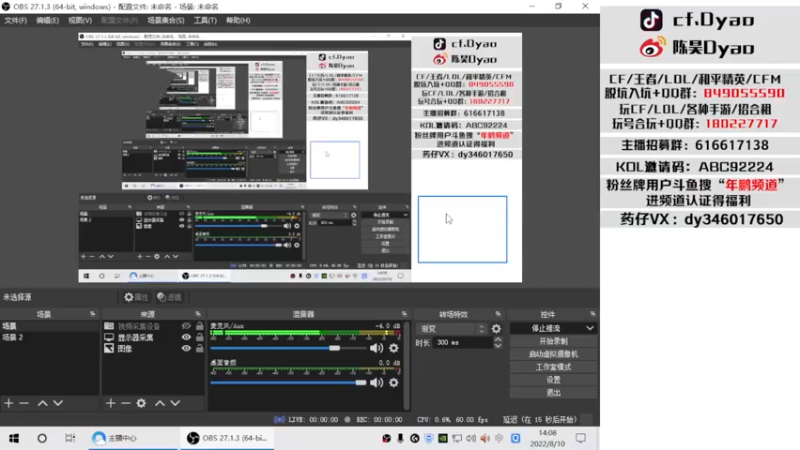Image resolution: width=800 pixels, height=450 pixels.
Task: Select 场景 2 in scenes list
Action: tap(49, 337)
